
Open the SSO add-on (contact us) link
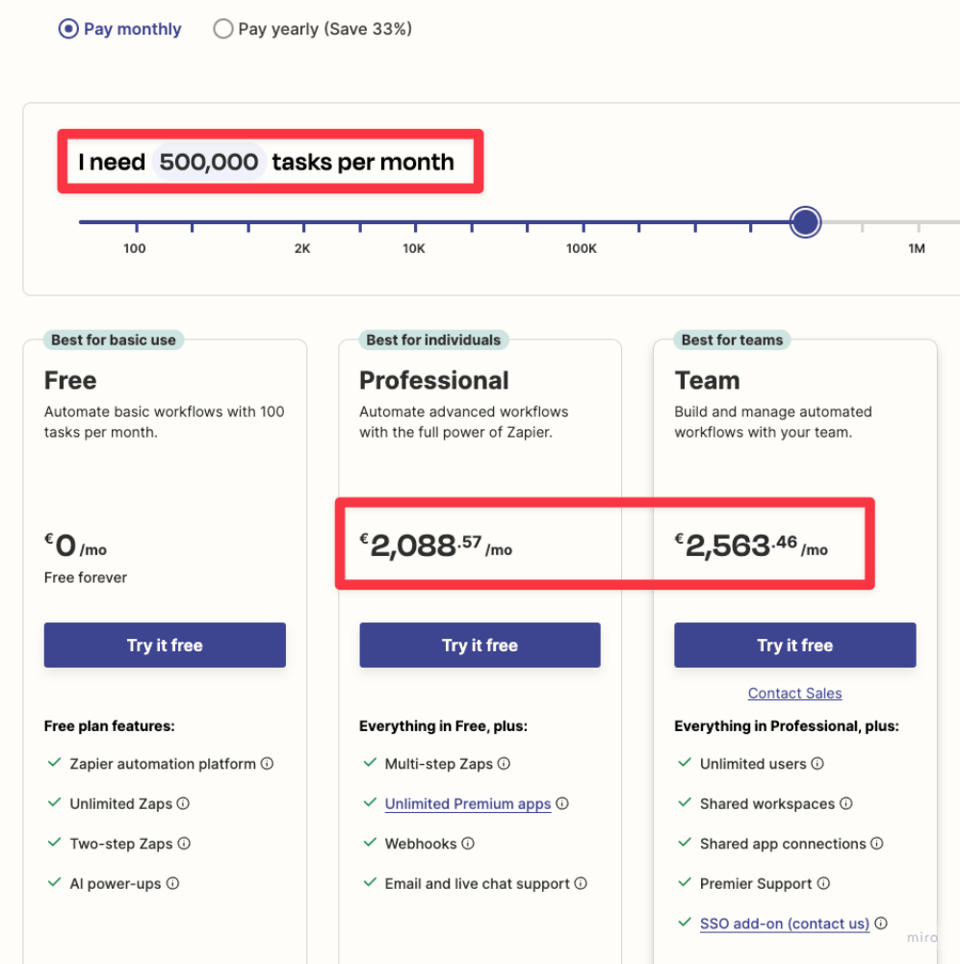click(x=784, y=923)
